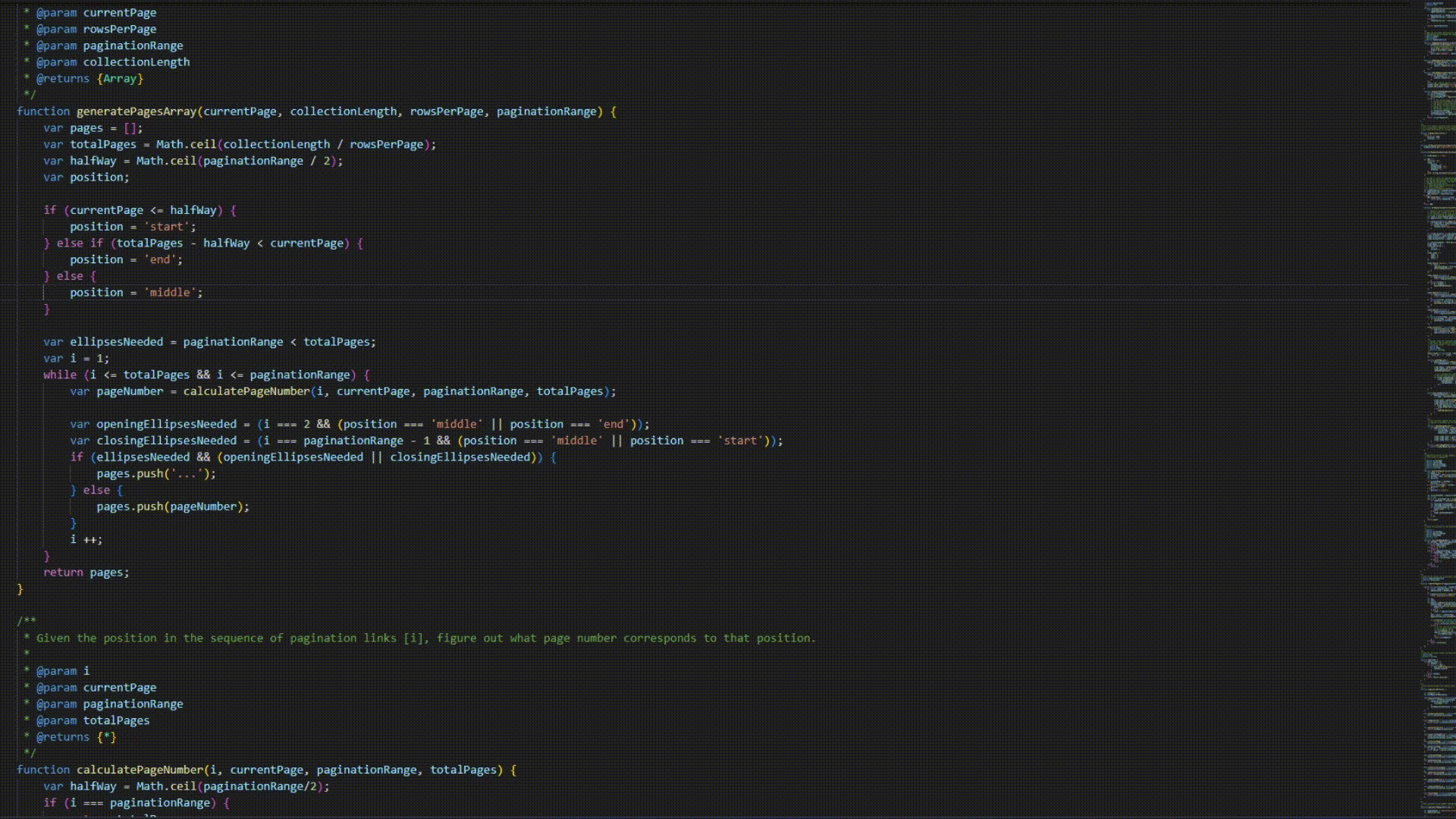Click the return pages statement
Image resolution: width=1456 pixels, height=819 pixels.
pos(85,572)
